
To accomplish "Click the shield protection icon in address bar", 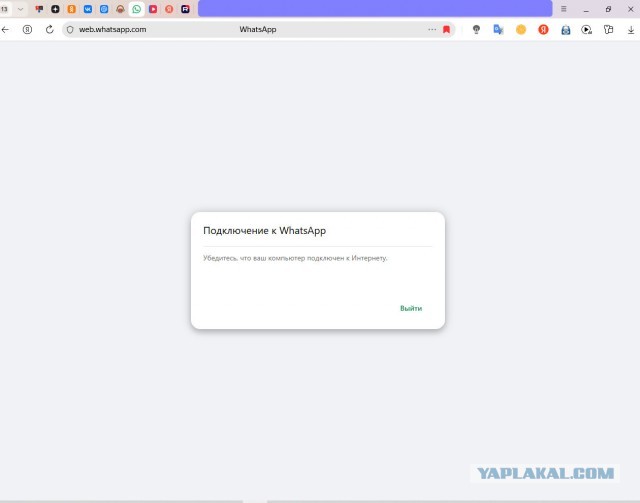I will 70,29.
